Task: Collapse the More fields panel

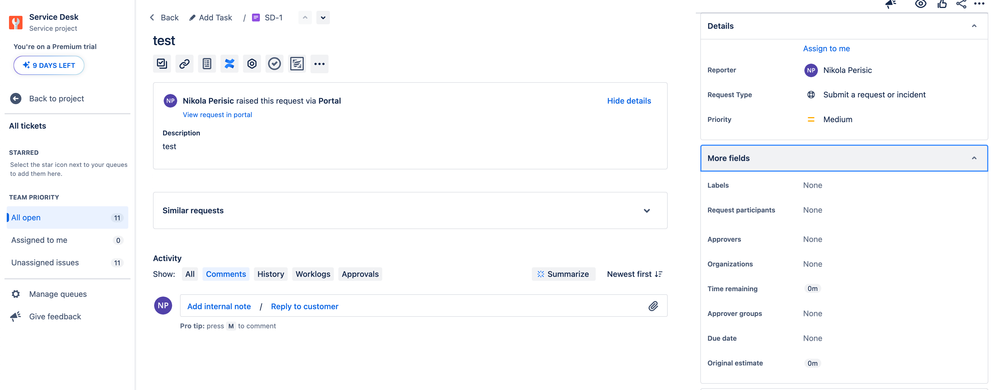Action: coord(974,158)
